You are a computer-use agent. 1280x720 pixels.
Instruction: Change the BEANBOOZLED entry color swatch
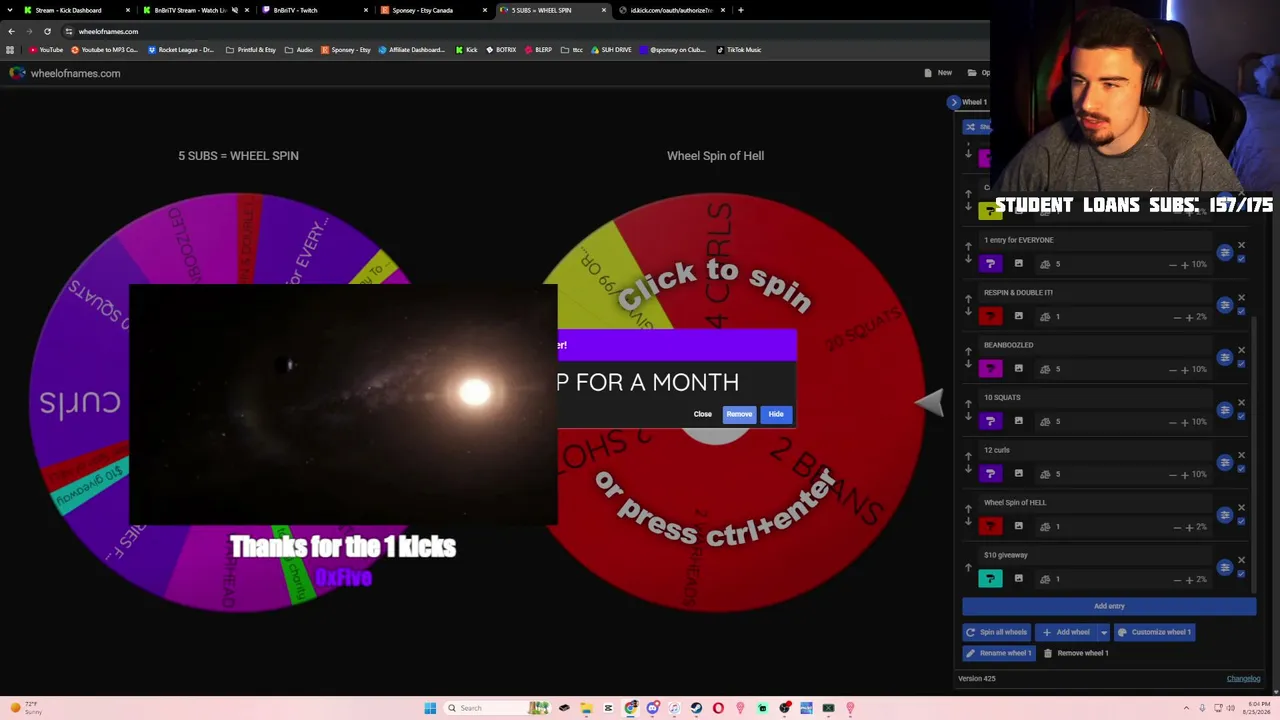(990, 369)
